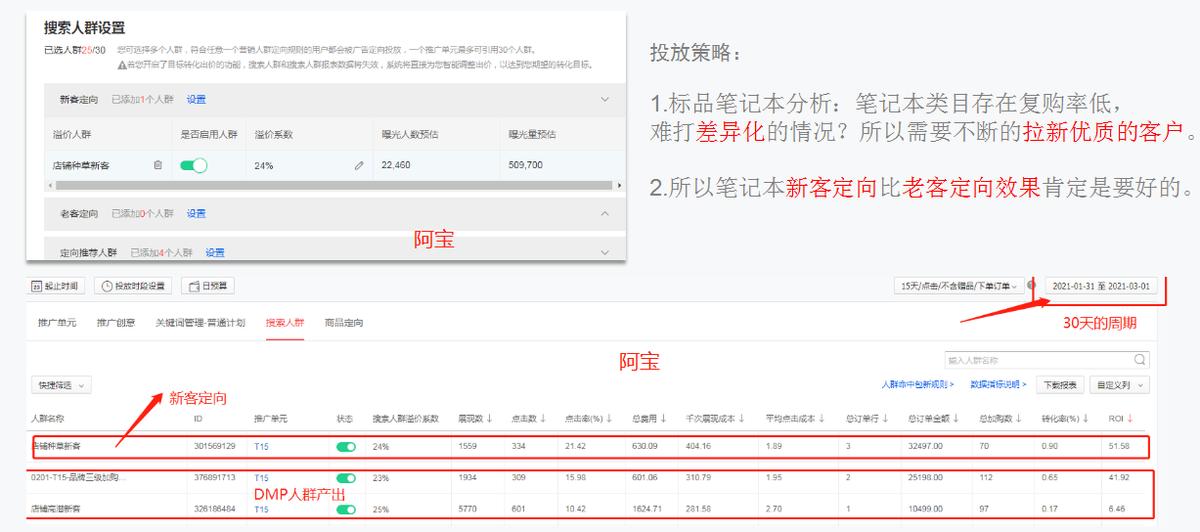The image size is (1200, 532).
Task: Open the 自定义列 dropdown
Action: 1119,384
